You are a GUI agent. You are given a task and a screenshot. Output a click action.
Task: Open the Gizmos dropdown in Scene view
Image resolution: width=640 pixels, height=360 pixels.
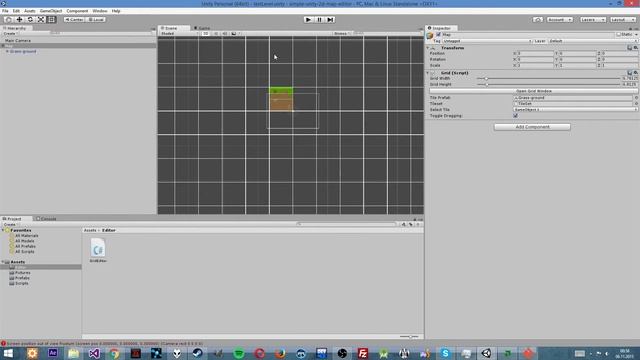coord(342,33)
